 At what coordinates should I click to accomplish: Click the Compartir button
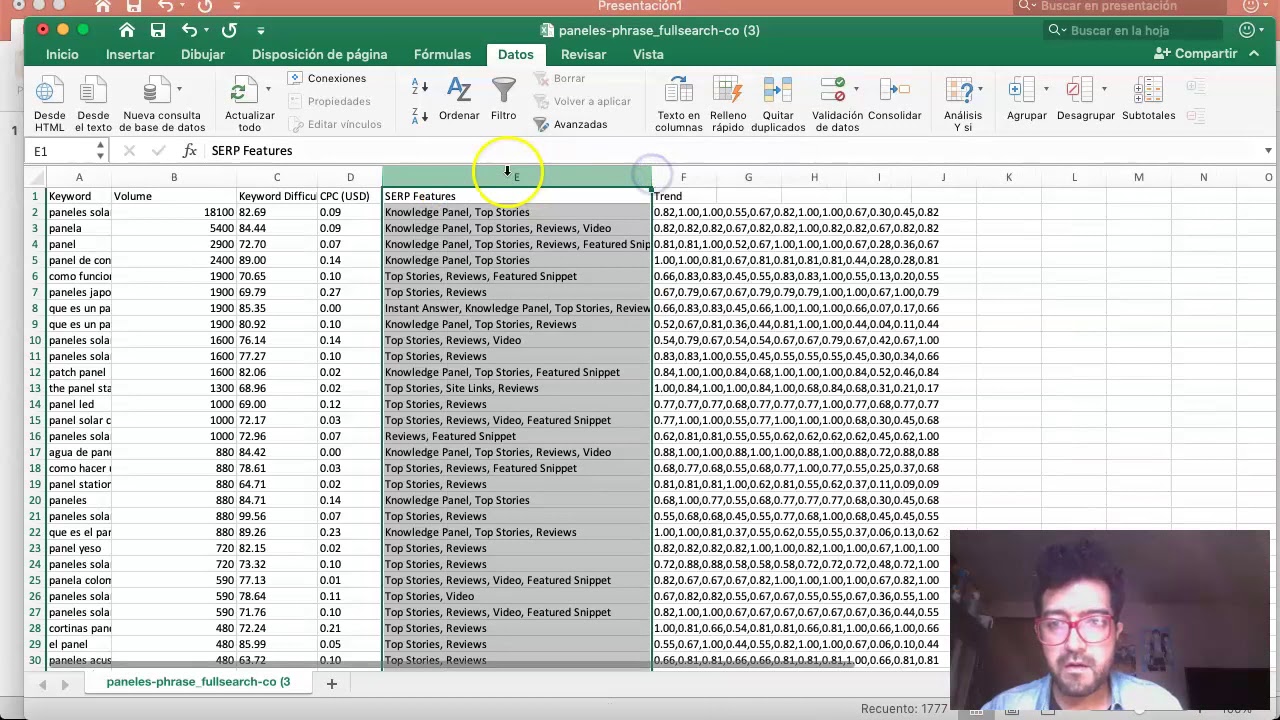1196,54
